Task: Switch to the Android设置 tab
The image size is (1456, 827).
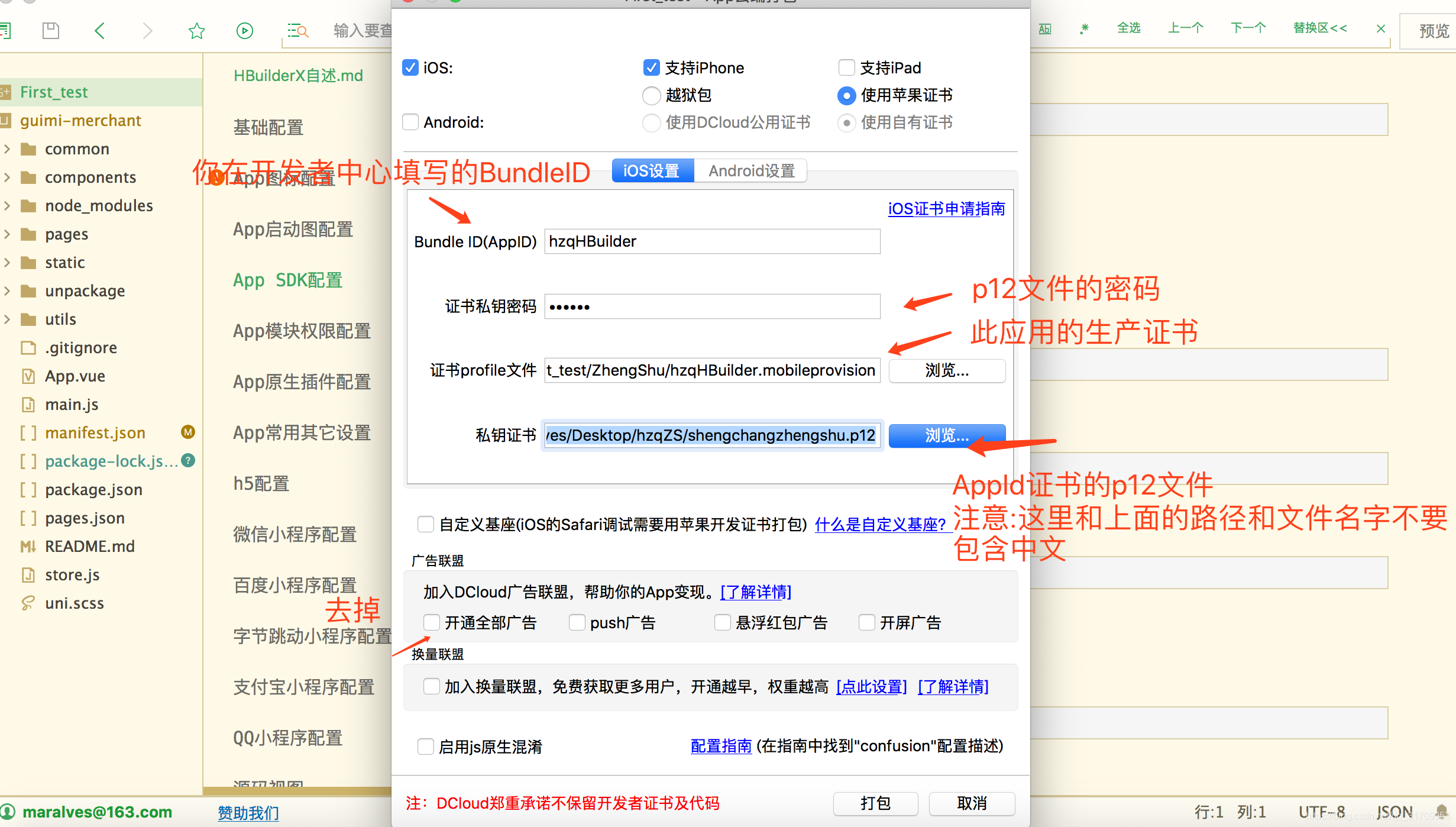Action: click(751, 171)
